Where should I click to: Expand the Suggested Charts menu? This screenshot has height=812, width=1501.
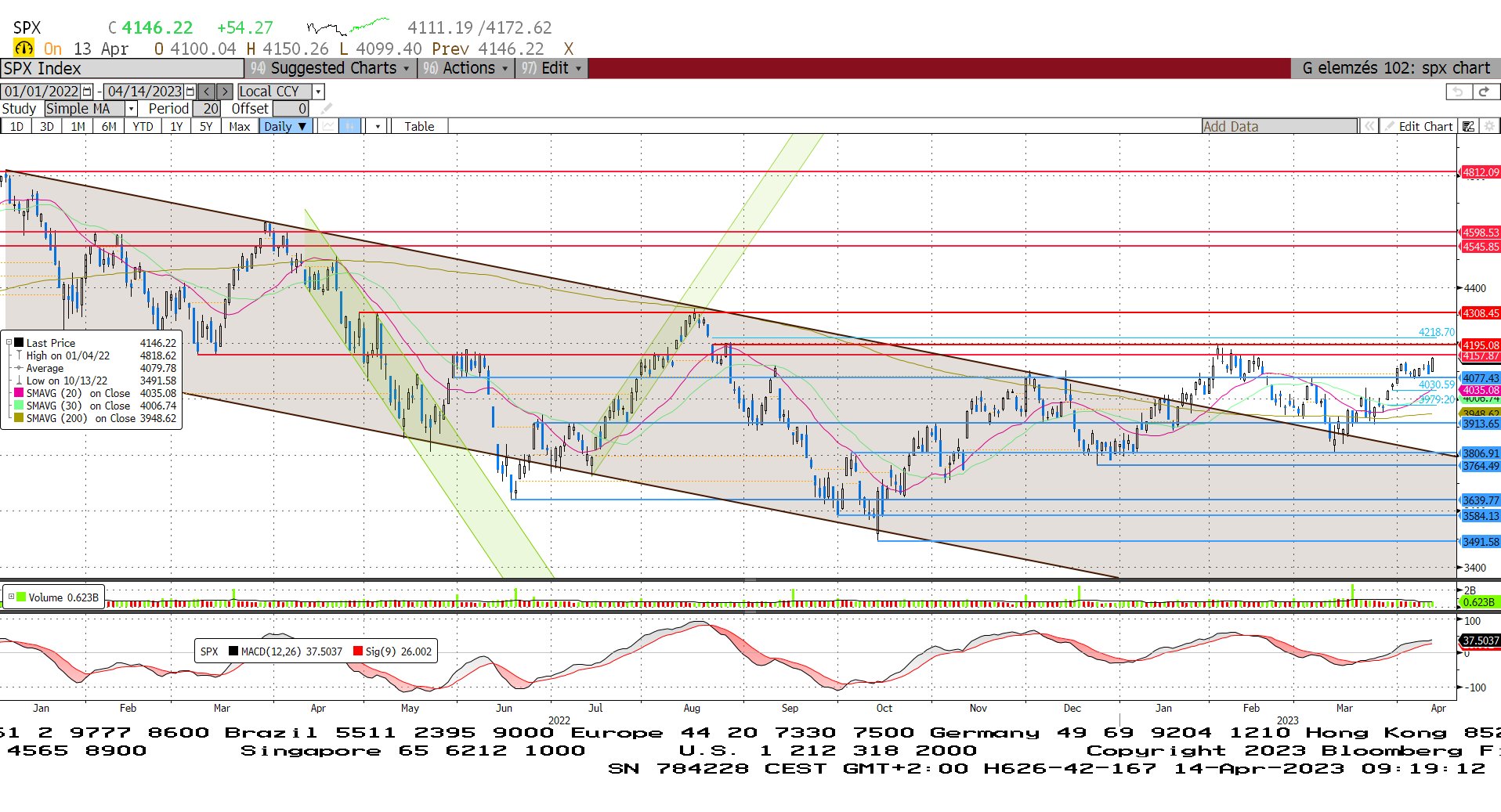331,68
